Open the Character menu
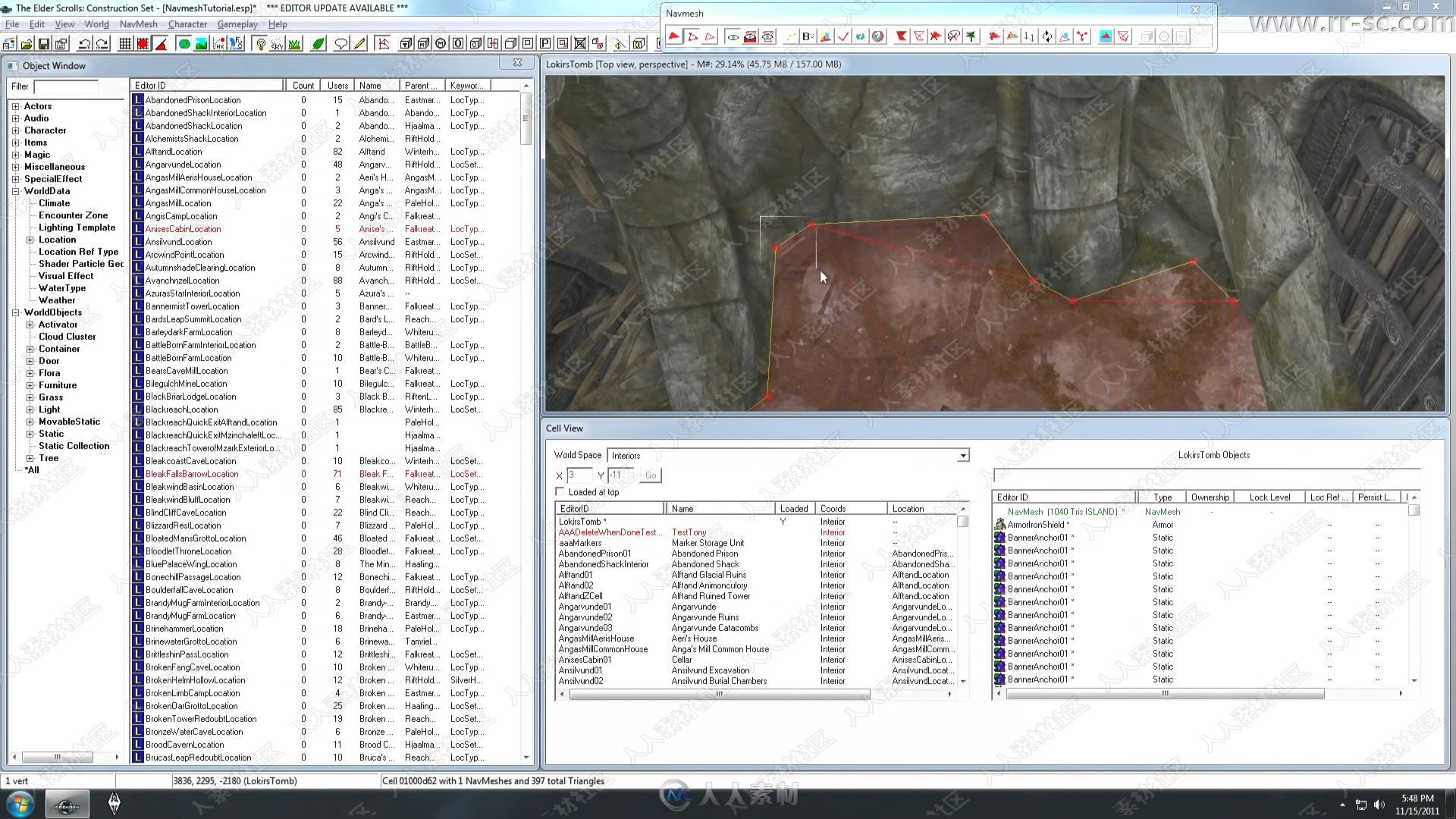 (186, 25)
